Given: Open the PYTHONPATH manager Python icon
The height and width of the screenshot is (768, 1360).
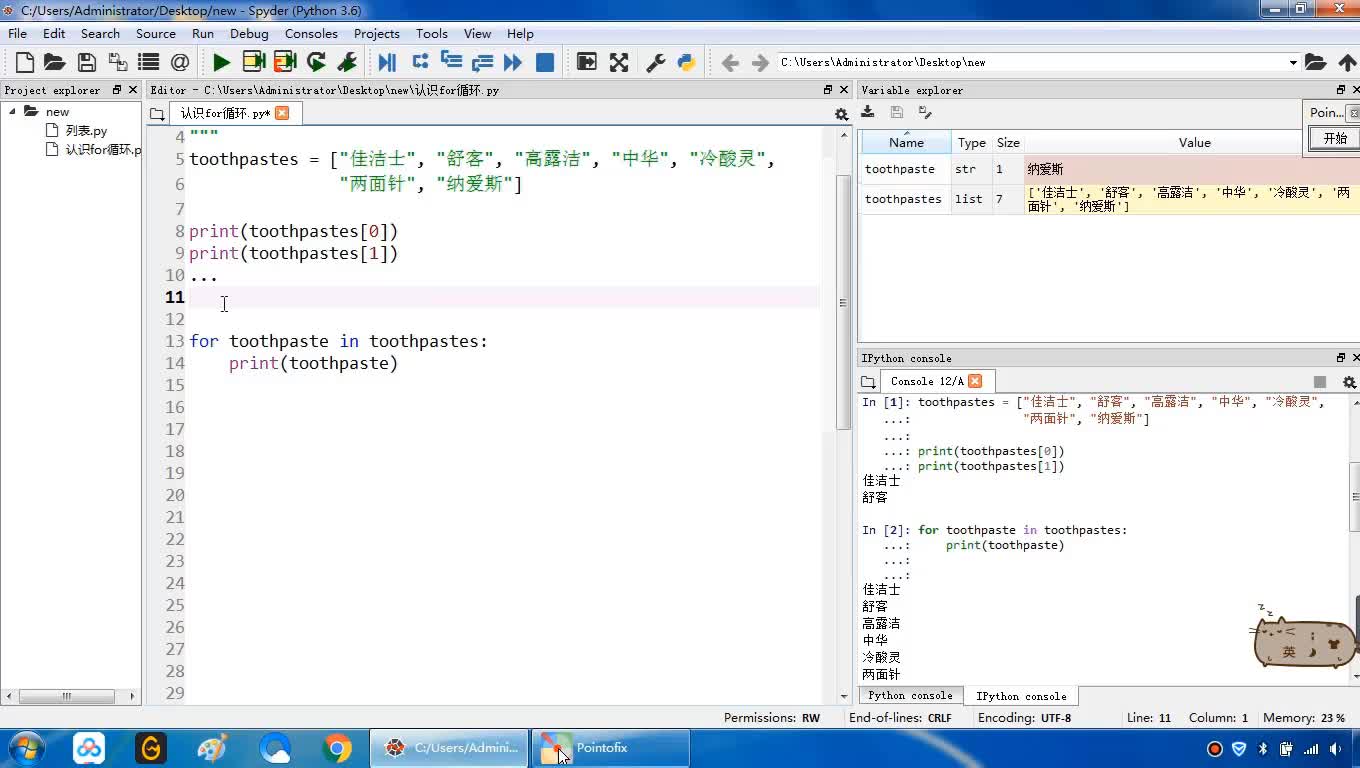Looking at the screenshot, I should [686, 62].
